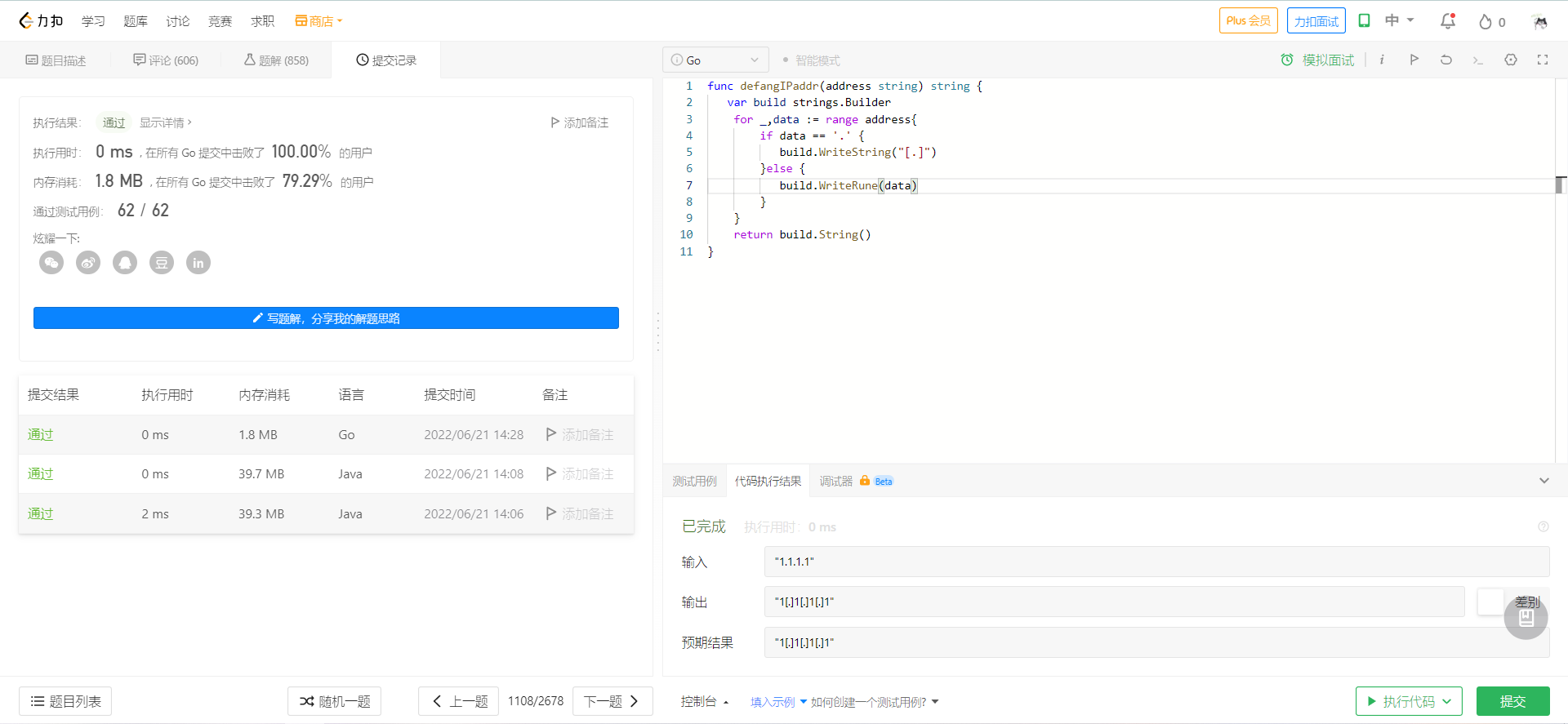
Task: Click the 力扣面试 button
Action: [x=1316, y=20]
